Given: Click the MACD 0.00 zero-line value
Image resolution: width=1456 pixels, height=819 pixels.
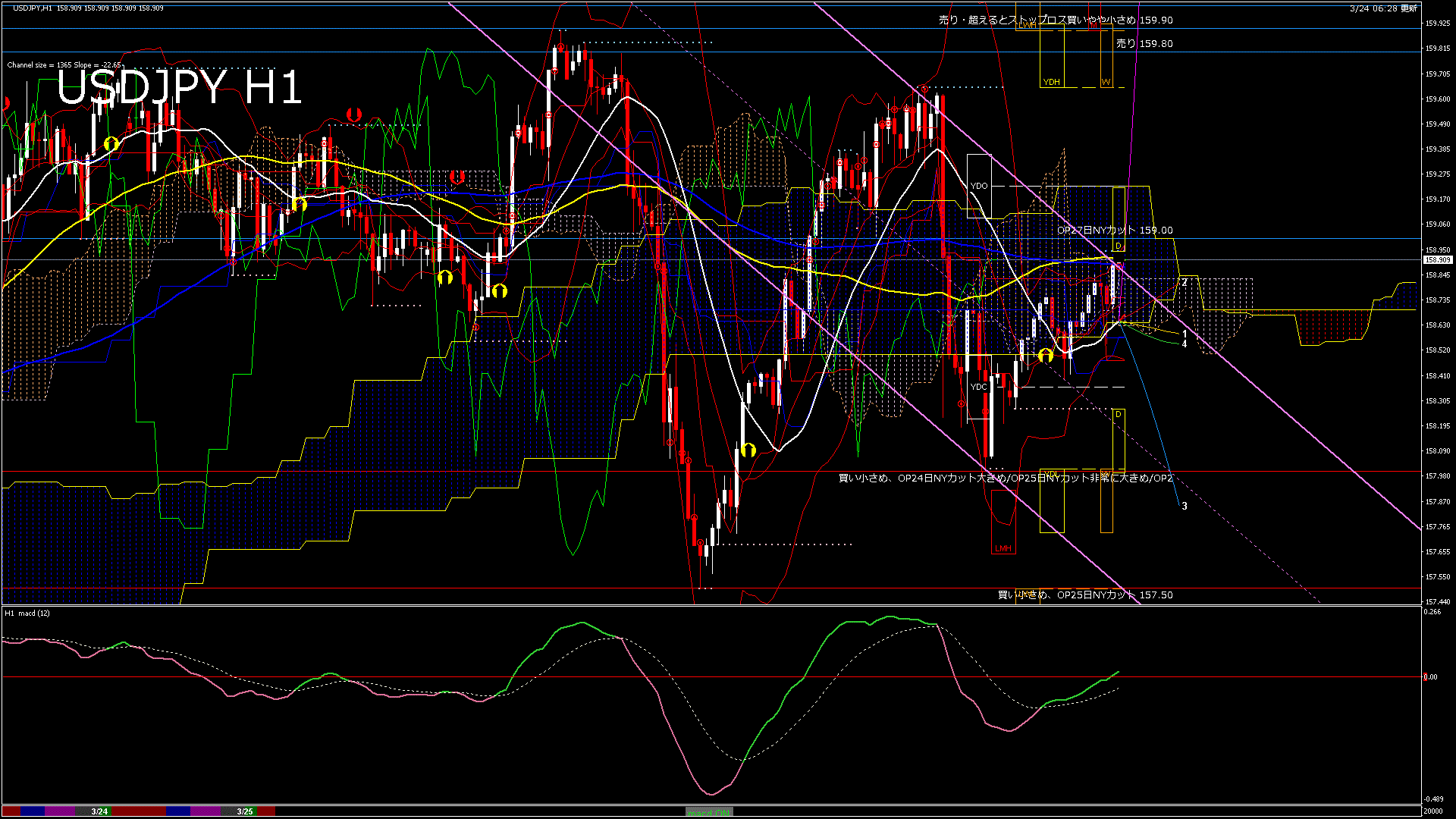Looking at the screenshot, I should pyautogui.click(x=1430, y=677).
